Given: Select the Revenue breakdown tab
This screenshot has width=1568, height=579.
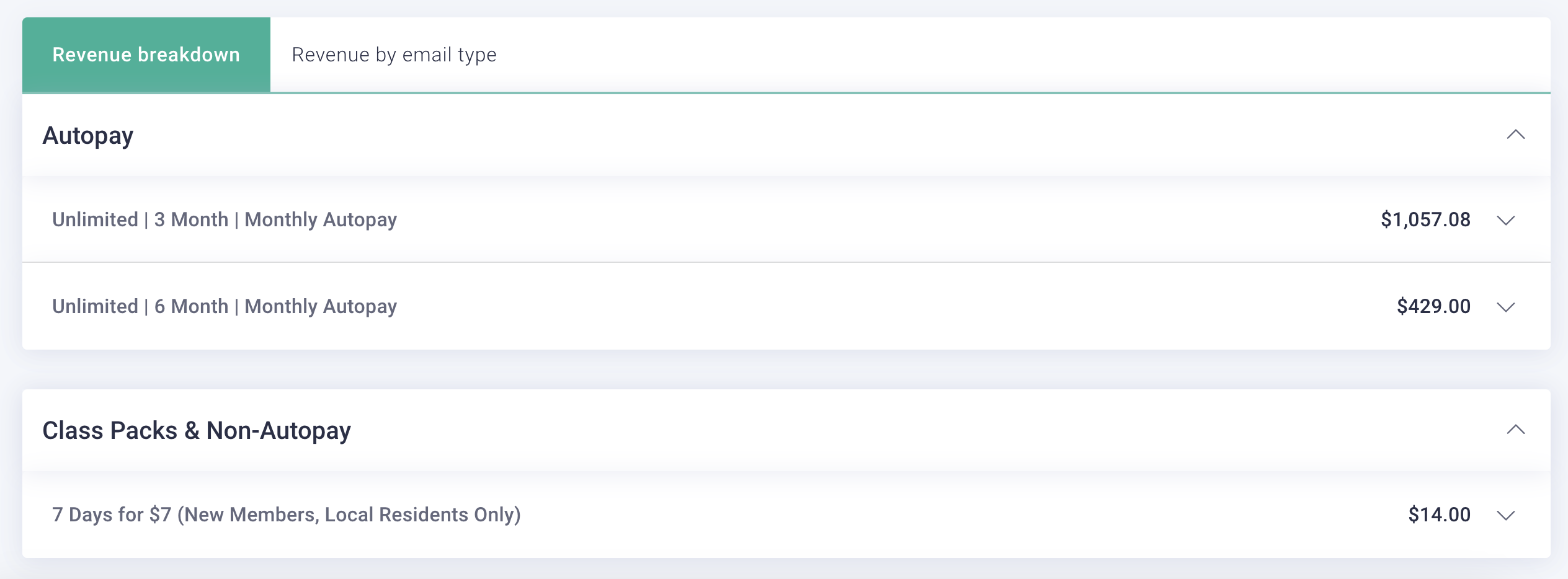Looking at the screenshot, I should [146, 55].
